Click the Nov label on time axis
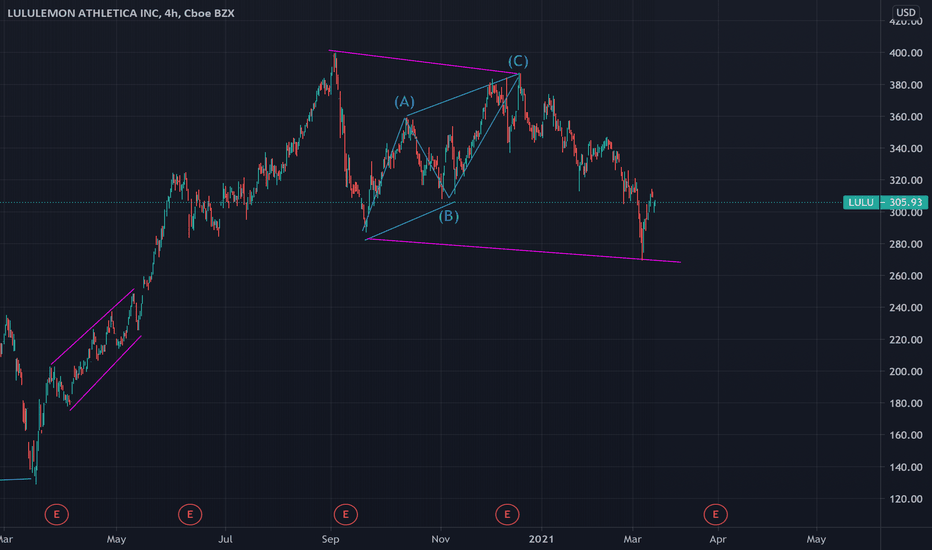This screenshot has height=550, width=932. point(440,539)
